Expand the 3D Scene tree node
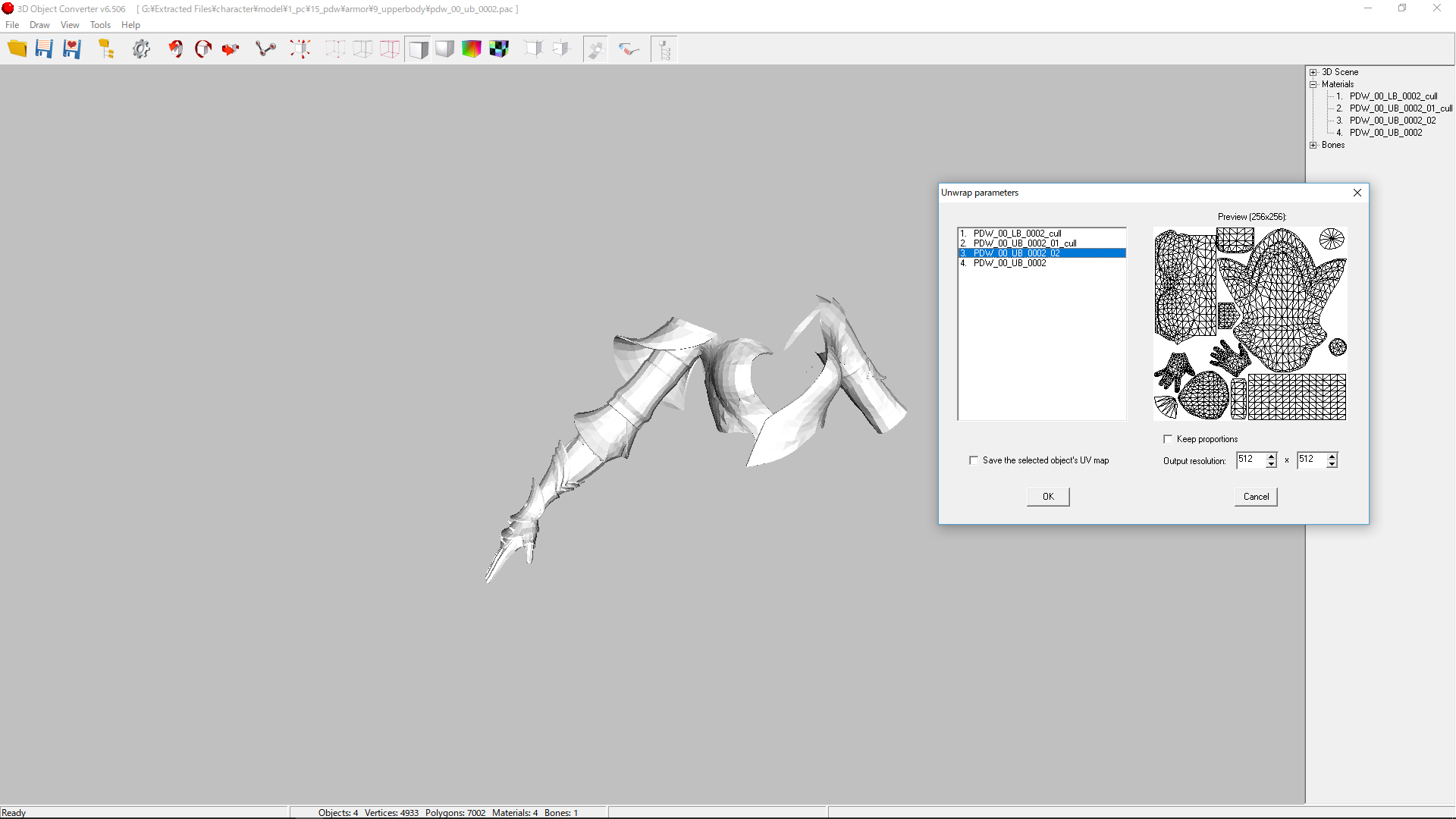This screenshot has height=819, width=1456. point(1313,72)
